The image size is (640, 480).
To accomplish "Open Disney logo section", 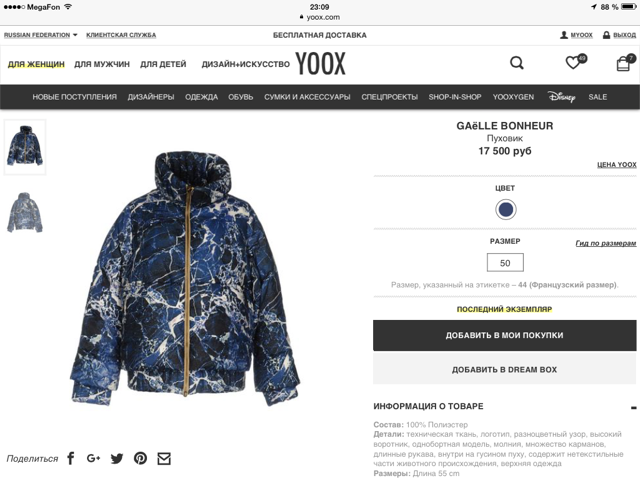I will (561, 97).
